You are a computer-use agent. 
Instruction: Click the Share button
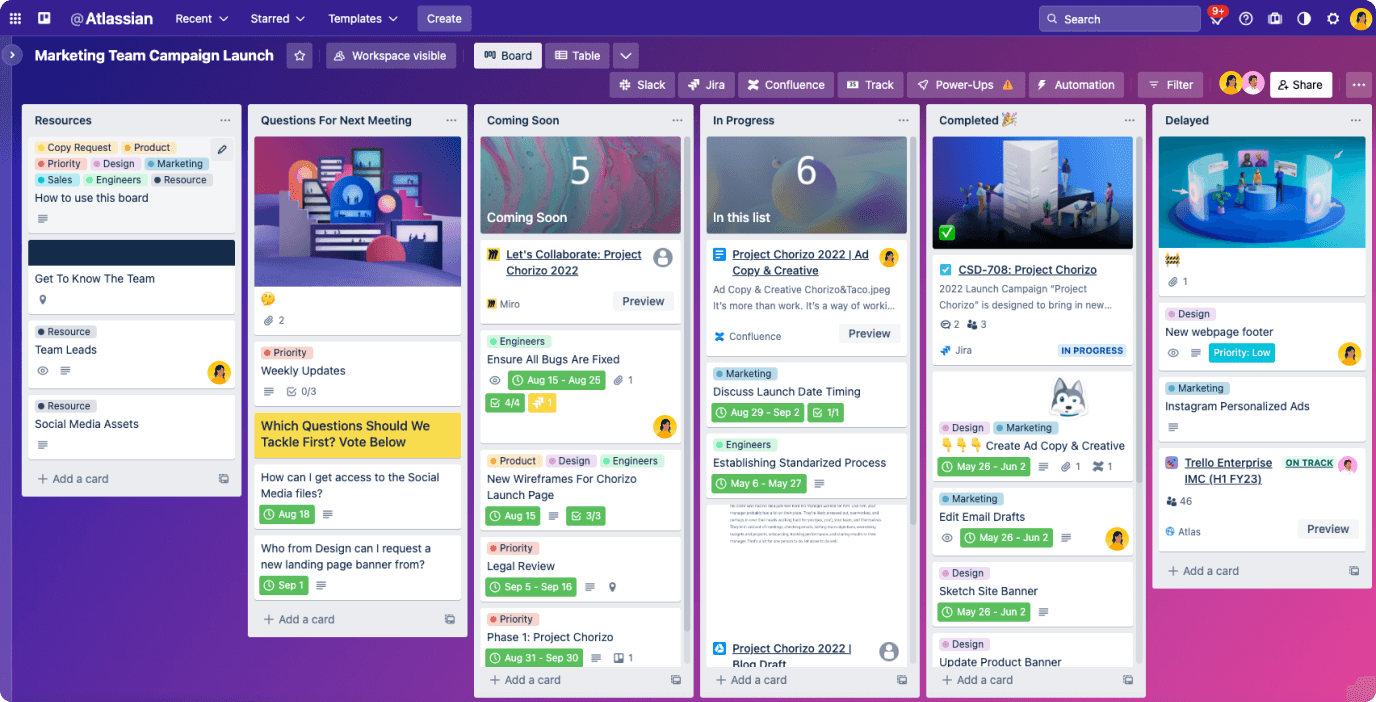(1300, 85)
